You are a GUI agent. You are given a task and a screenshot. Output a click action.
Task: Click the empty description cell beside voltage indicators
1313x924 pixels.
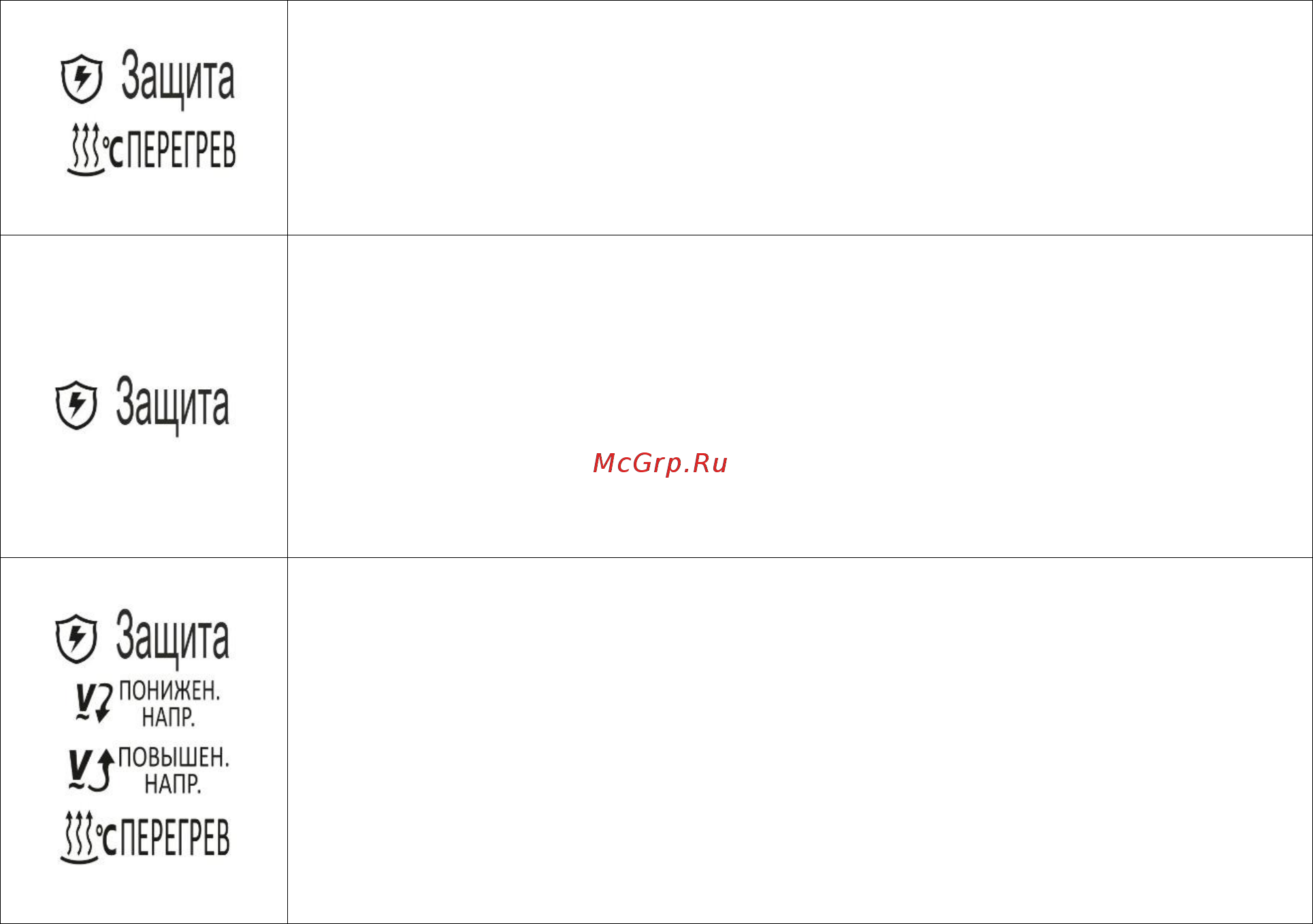coord(800,740)
